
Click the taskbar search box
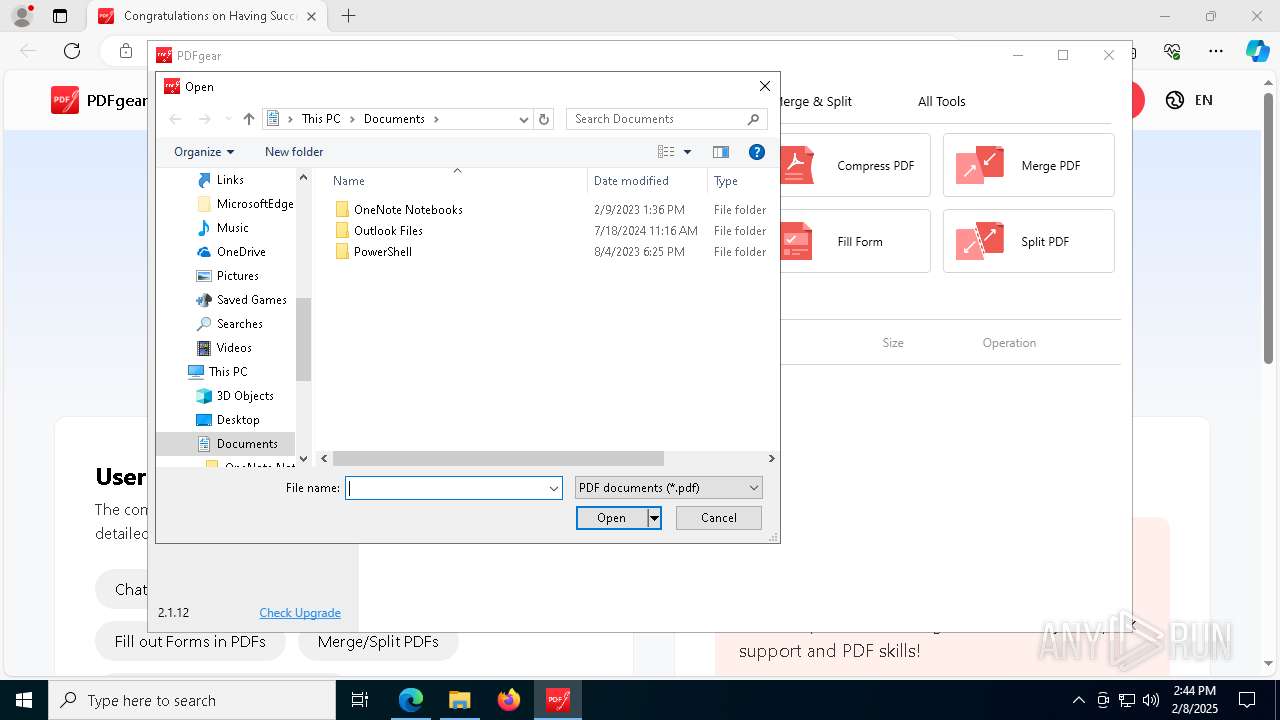click(x=192, y=700)
